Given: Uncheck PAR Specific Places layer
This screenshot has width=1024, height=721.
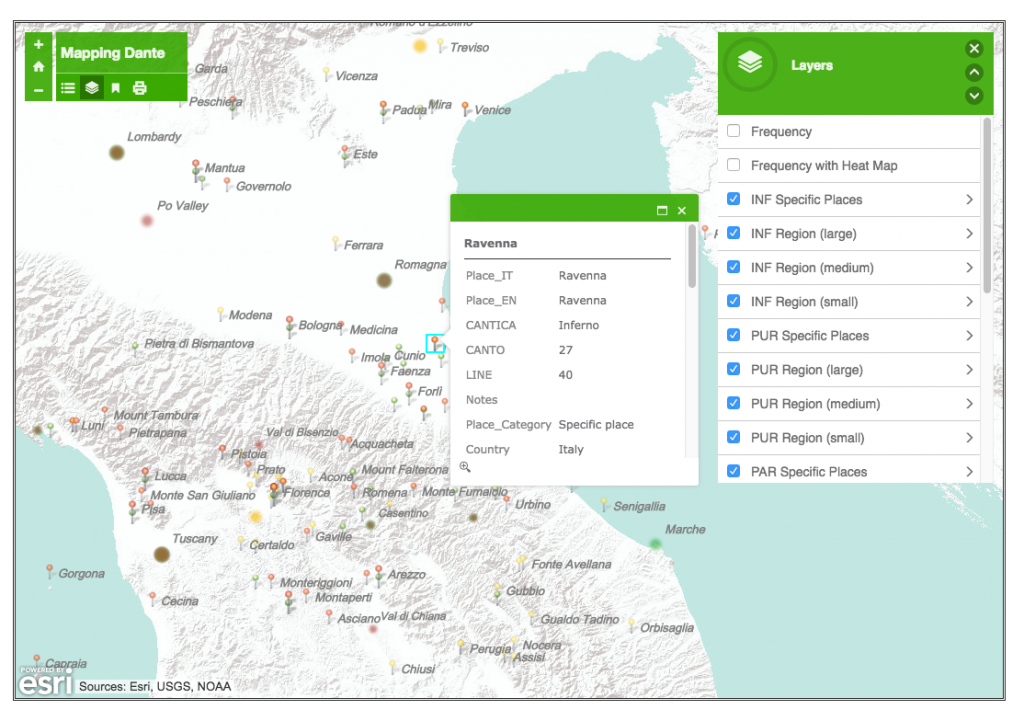Looking at the screenshot, I should (x=734, y=470).
